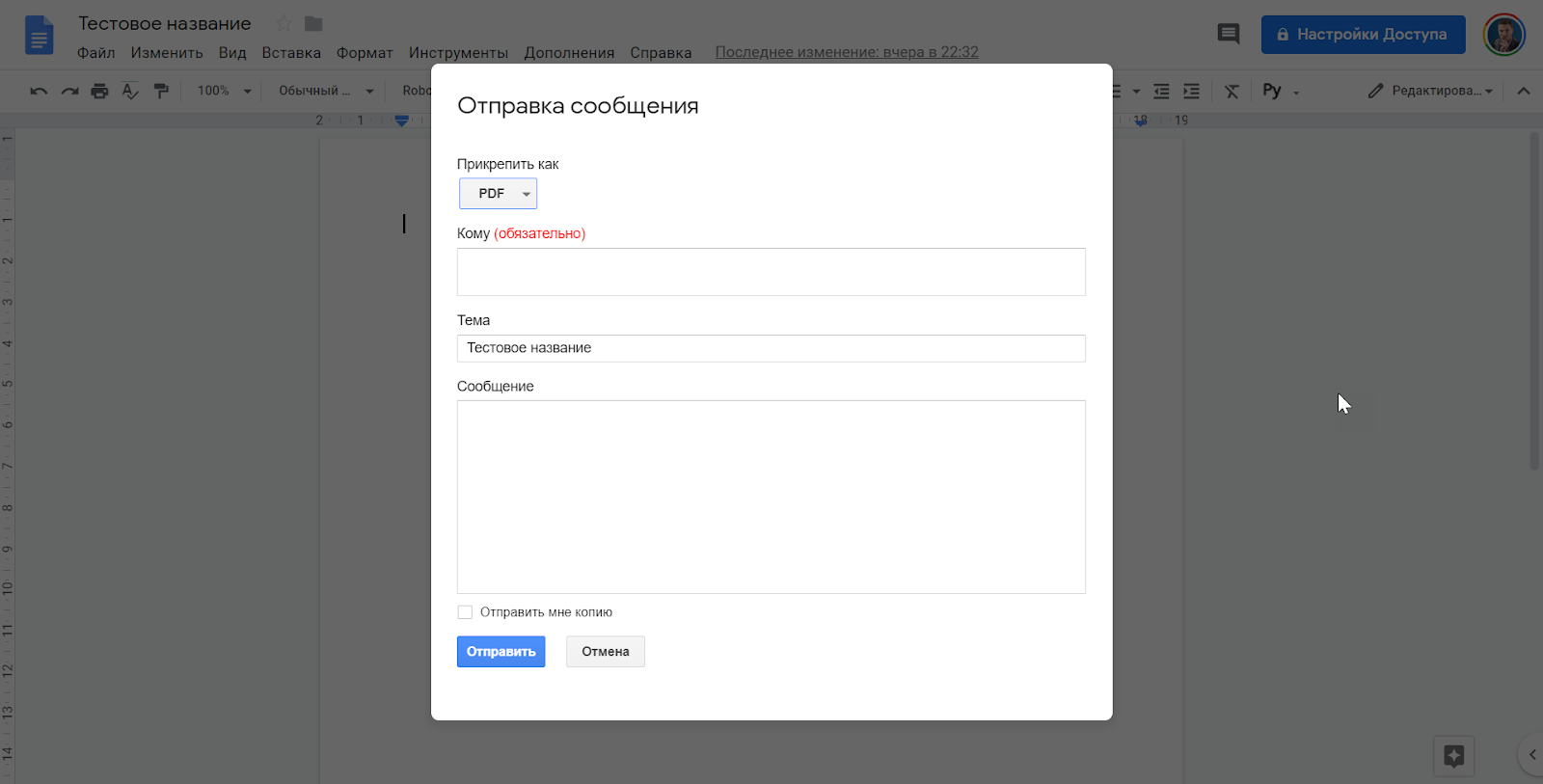
Task: Open the Robo font dropdown
Action: point(417,91)
